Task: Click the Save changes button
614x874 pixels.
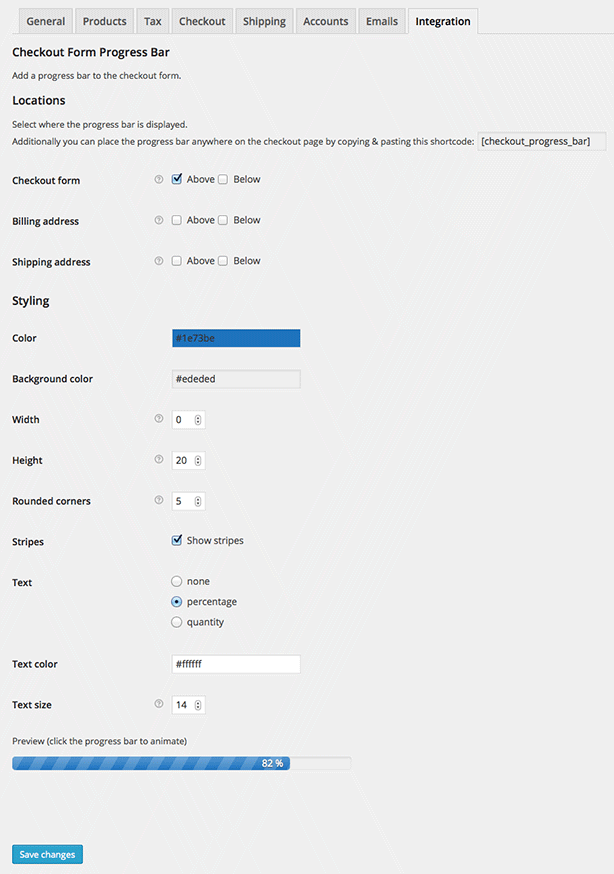Action: tap(47, 854)
